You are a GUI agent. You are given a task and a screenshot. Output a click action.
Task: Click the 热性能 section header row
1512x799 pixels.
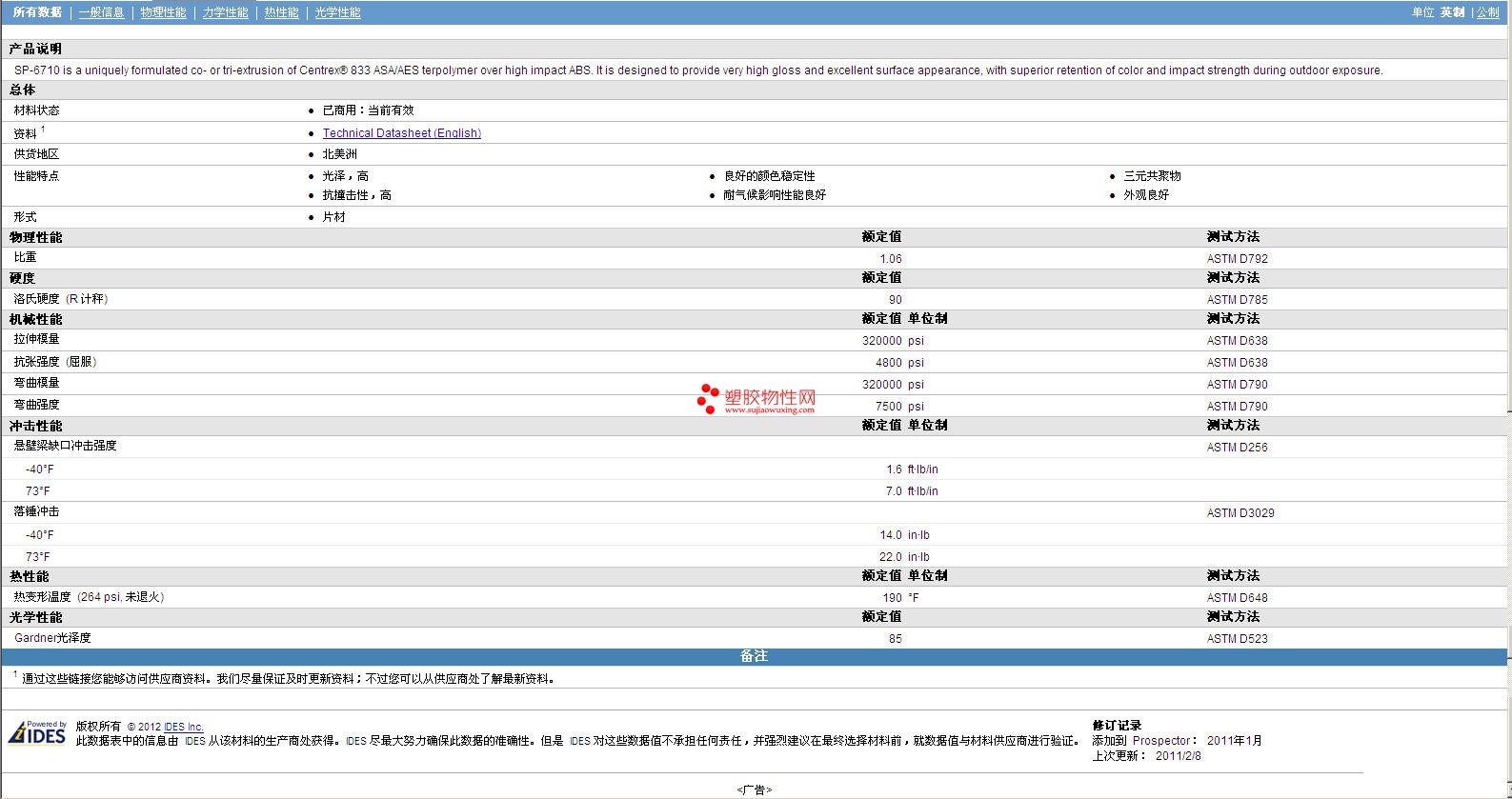[x=754, y=576]
